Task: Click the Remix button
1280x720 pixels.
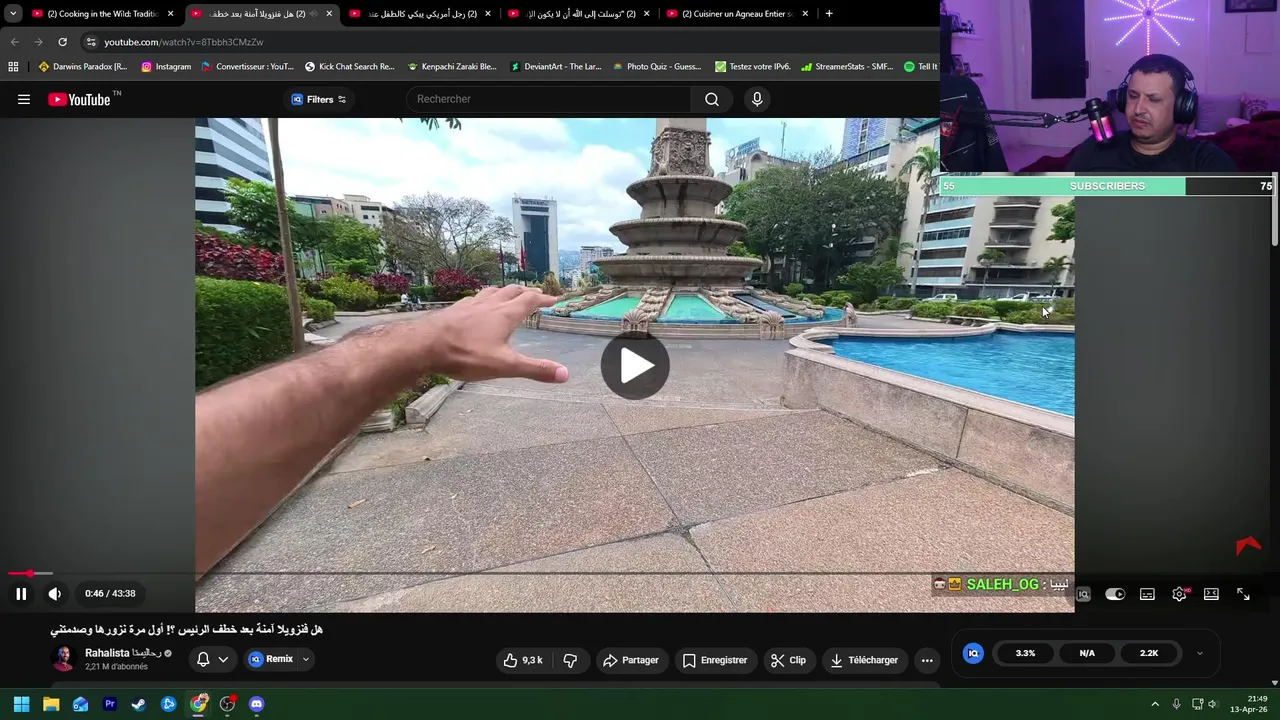Action: coord(271,659)
